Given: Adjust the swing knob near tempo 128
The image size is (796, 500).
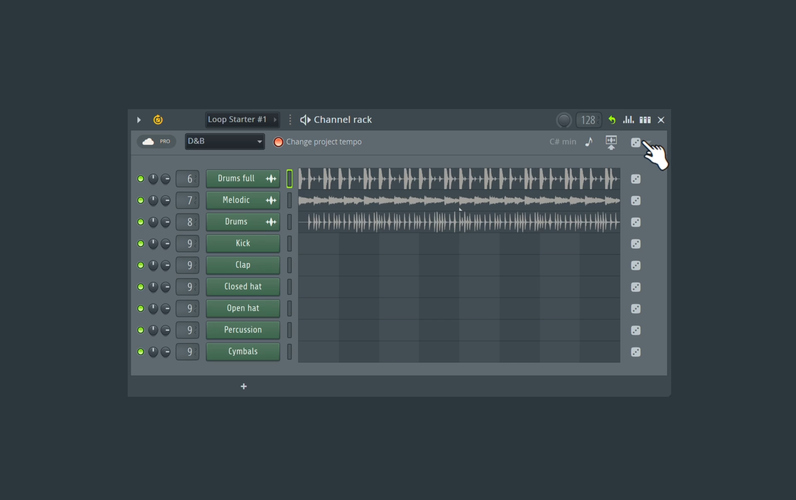Looking at the screenshot, I should coord(563,120).
